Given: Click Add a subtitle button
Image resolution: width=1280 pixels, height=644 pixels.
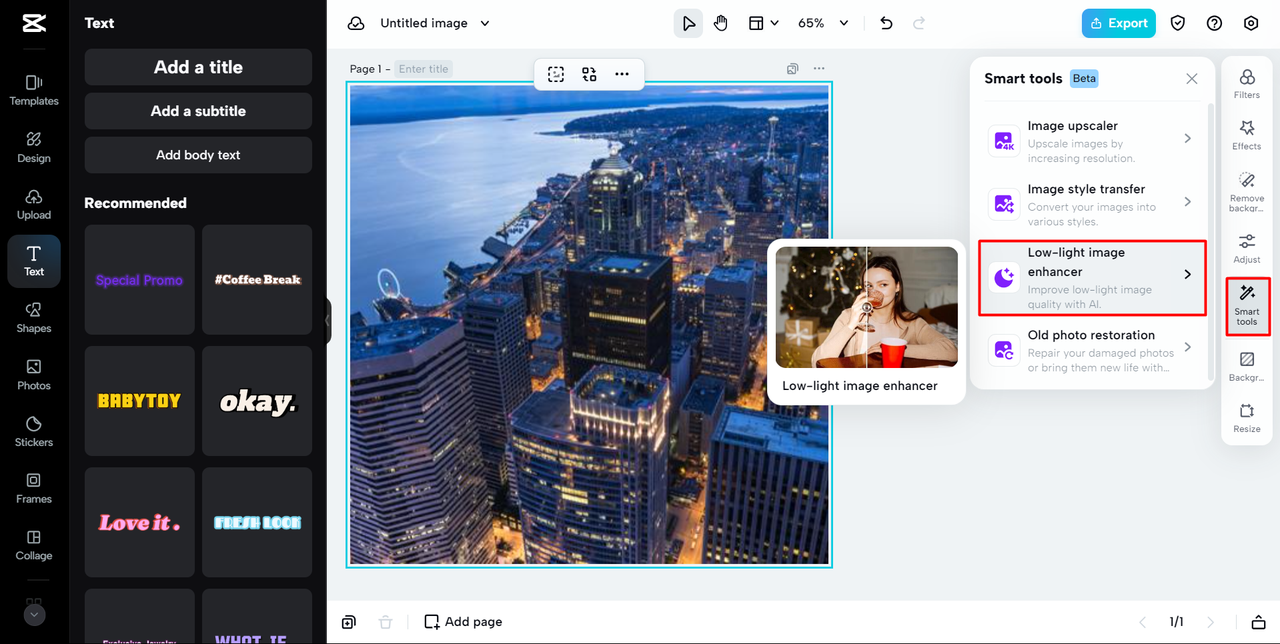Looking at the screenshot, I should [x=198, y=111].
